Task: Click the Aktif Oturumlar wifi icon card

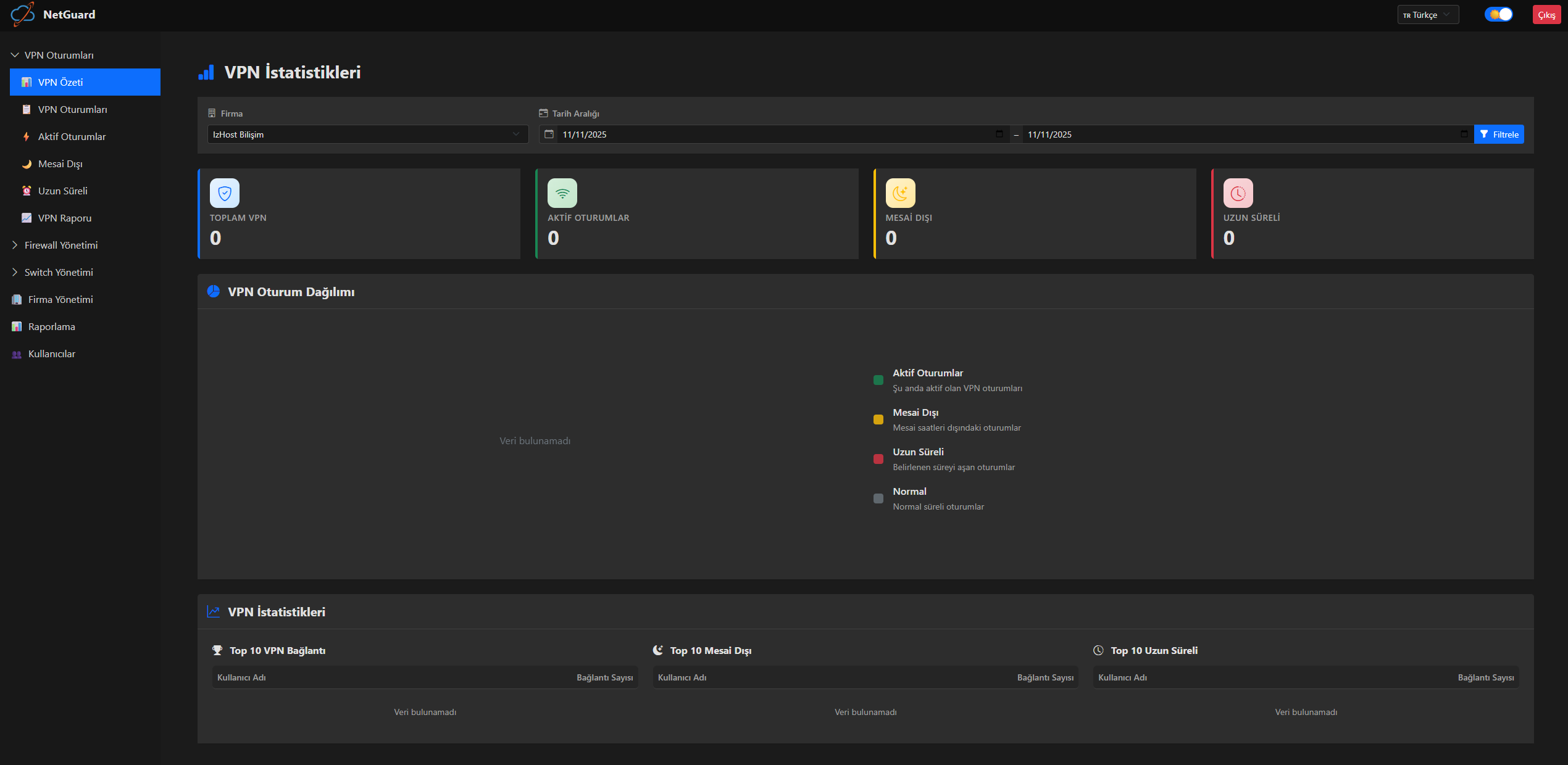Action: pos(562,192)
